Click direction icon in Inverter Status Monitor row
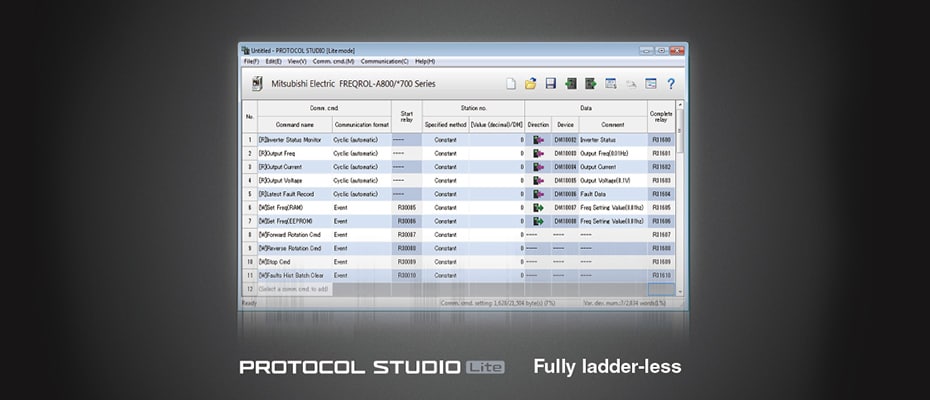Screen dimensions: 930x400 pyautogui.click(x=538, y=140)
